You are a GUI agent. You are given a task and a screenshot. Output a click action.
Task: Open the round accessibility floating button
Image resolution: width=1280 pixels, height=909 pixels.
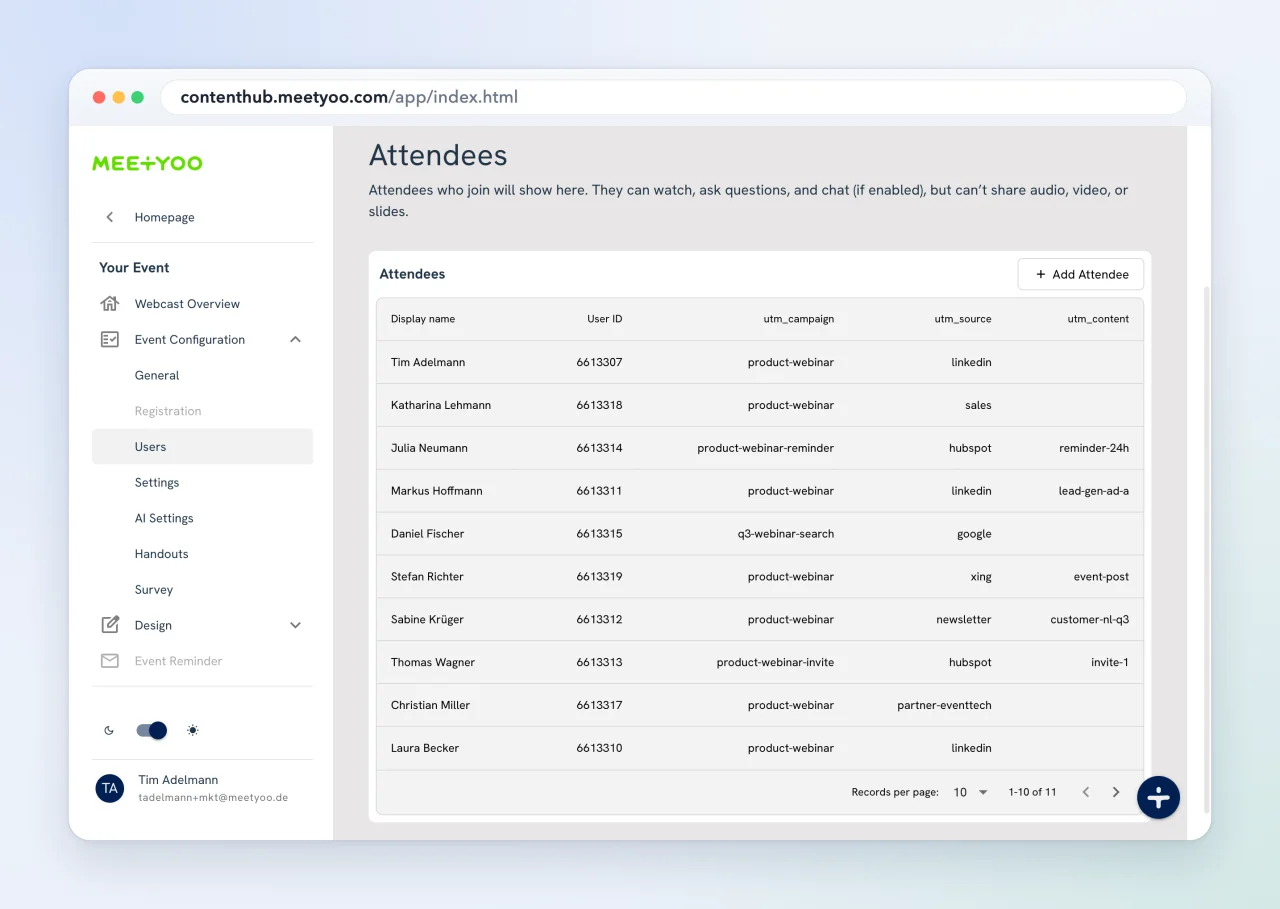click(x=1158, y=797)
